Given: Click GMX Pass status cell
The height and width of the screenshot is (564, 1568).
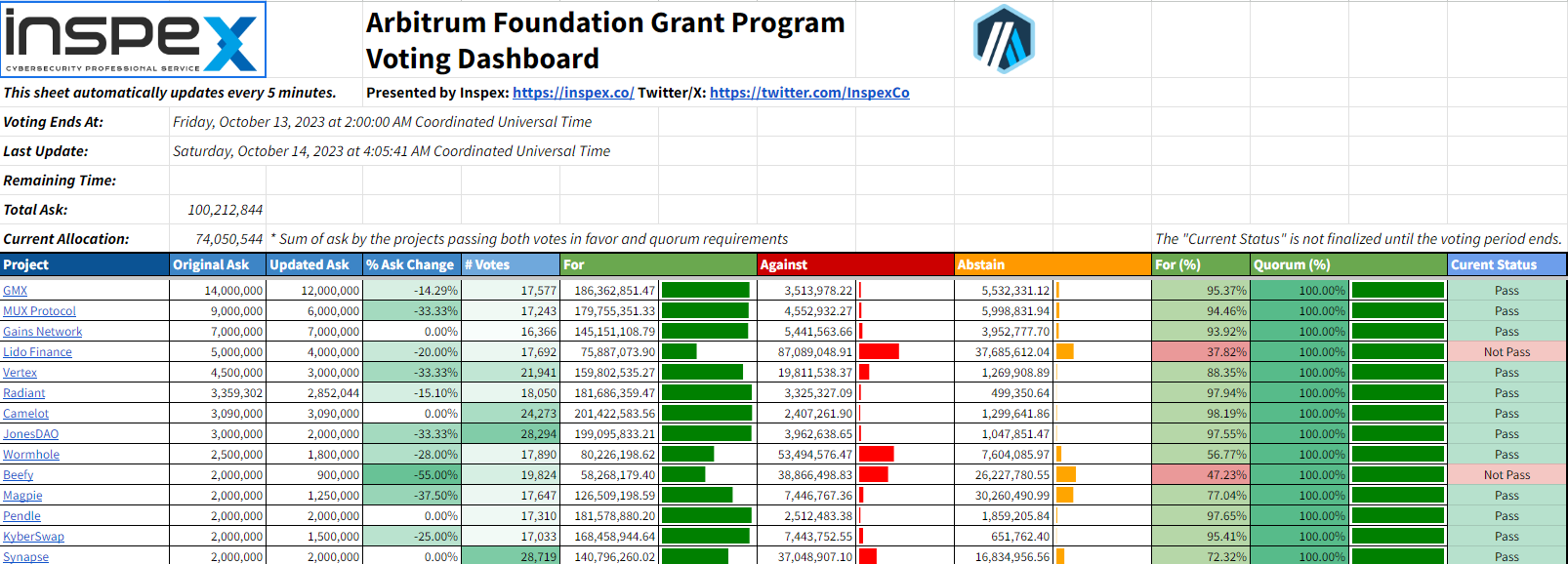Looking at the screenshot, I should pyautogui.click(x=1507, y=291).
